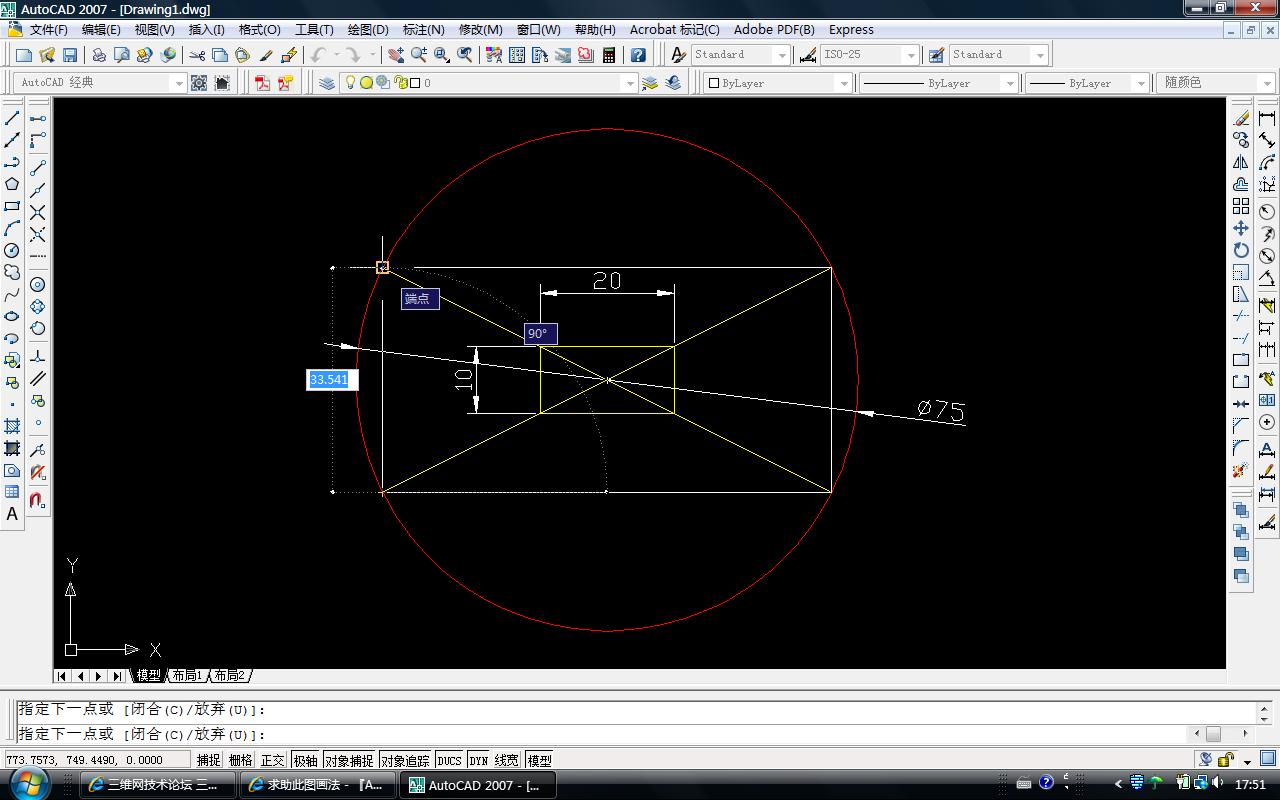Toggle DYN dynamic input in status bar
This screenshot has width=1280, height=800.
point(478,760)
